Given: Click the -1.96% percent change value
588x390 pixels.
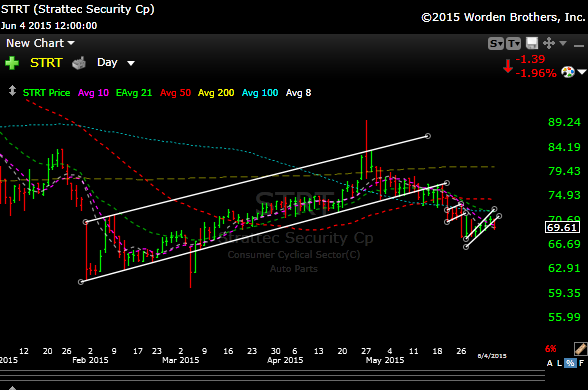Looking at the screenshot, I should [x=536, y=73].
